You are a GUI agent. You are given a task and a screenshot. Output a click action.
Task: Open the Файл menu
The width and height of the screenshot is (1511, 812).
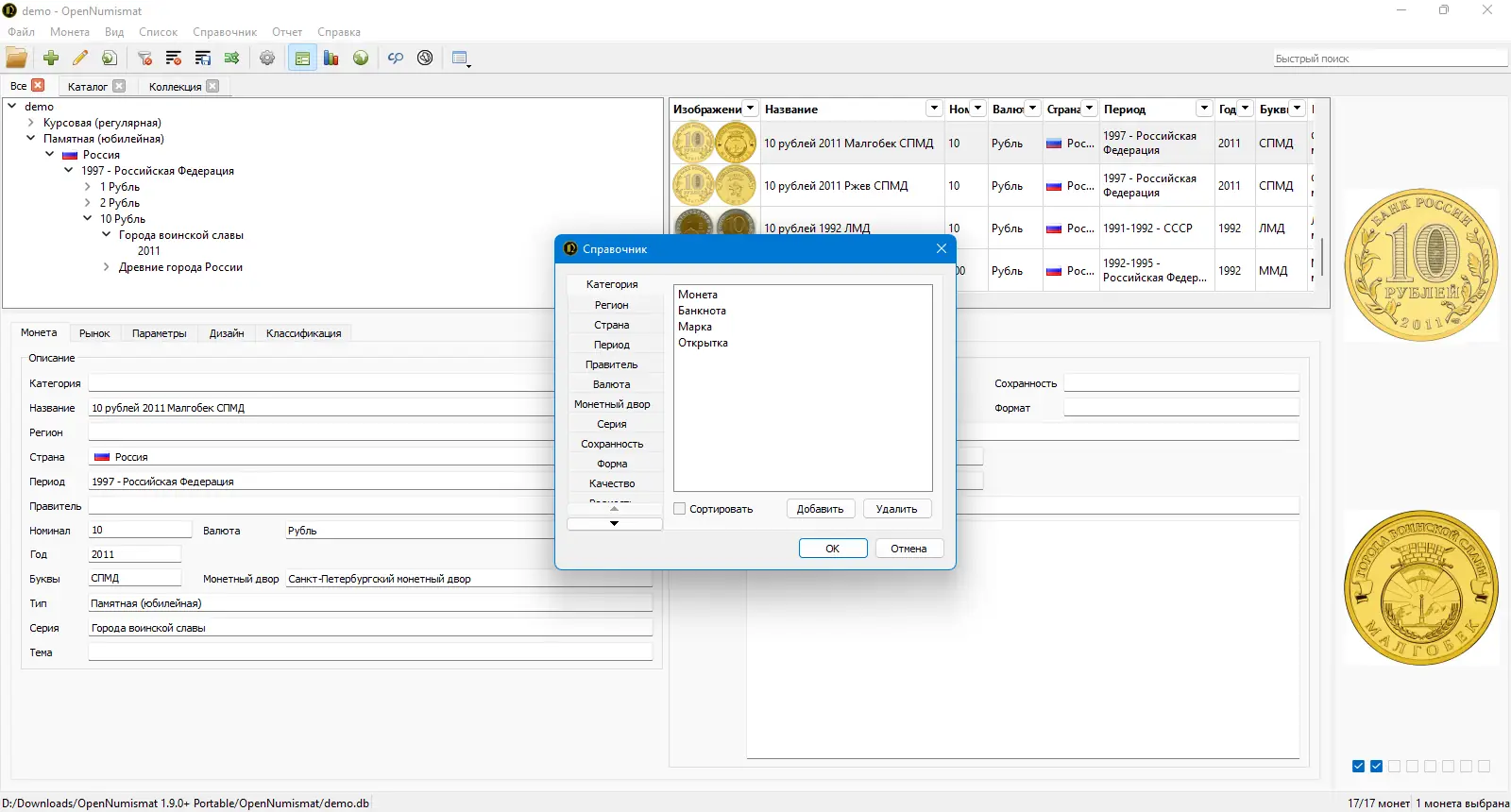click(x=21, y=32)
